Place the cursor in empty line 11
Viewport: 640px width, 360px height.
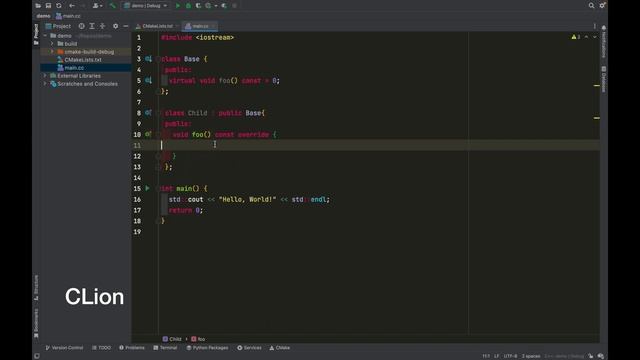tap(379, 145)
